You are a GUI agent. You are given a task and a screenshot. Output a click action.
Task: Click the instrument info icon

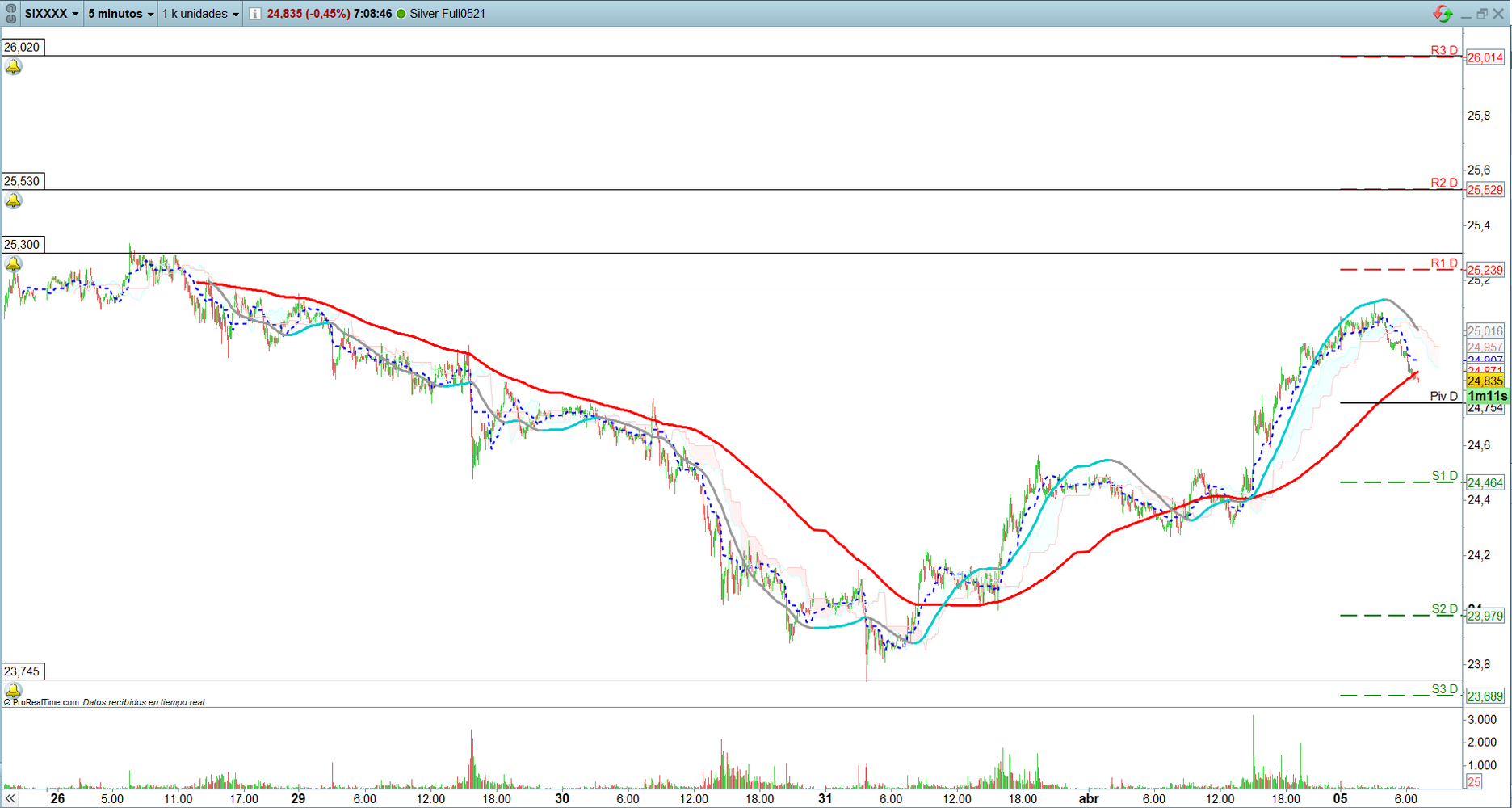pyautogui.click(x=255, y=14)
